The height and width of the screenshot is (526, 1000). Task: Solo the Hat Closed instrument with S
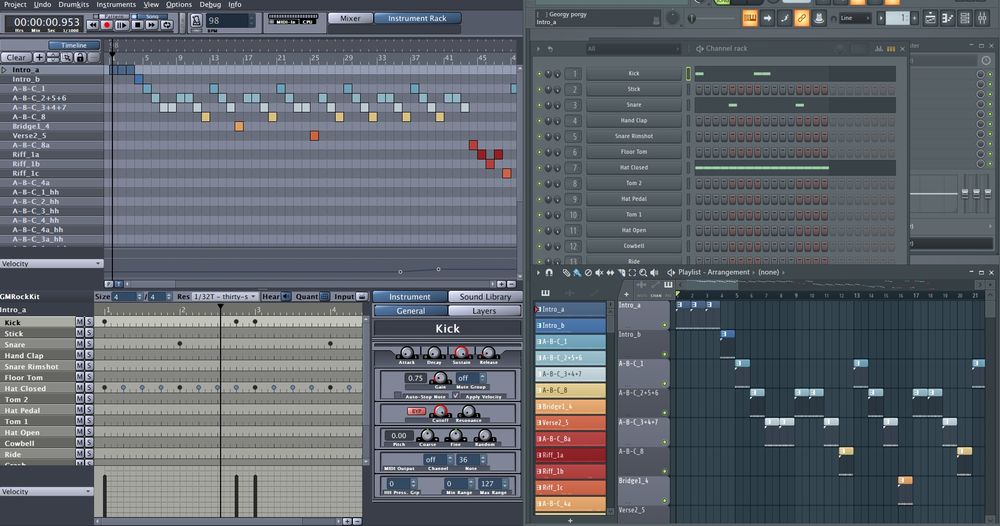[x=89, y=388]
